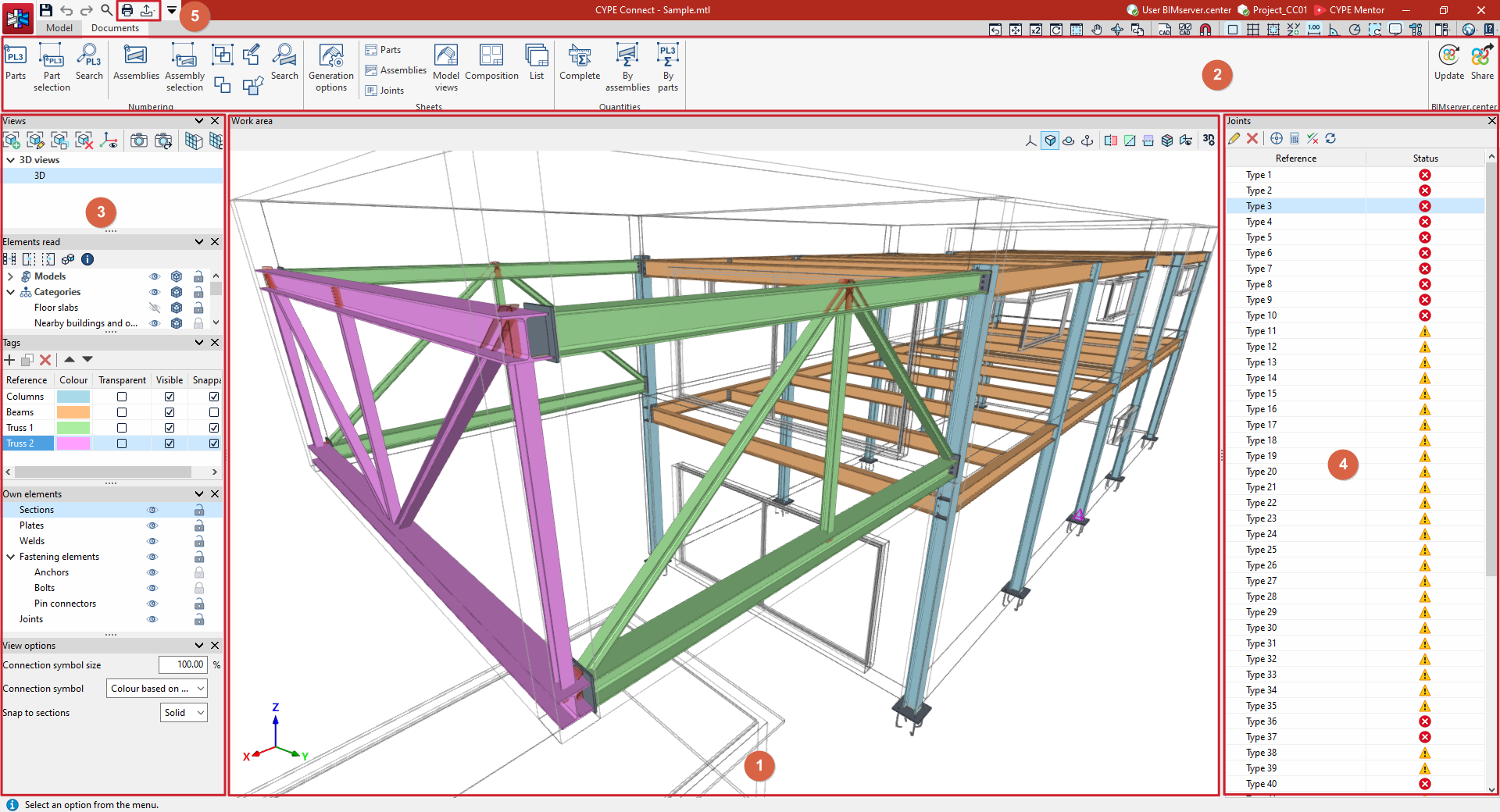Select the Pin connectors item
1500x812 pixels.
[x=65, y=604]
